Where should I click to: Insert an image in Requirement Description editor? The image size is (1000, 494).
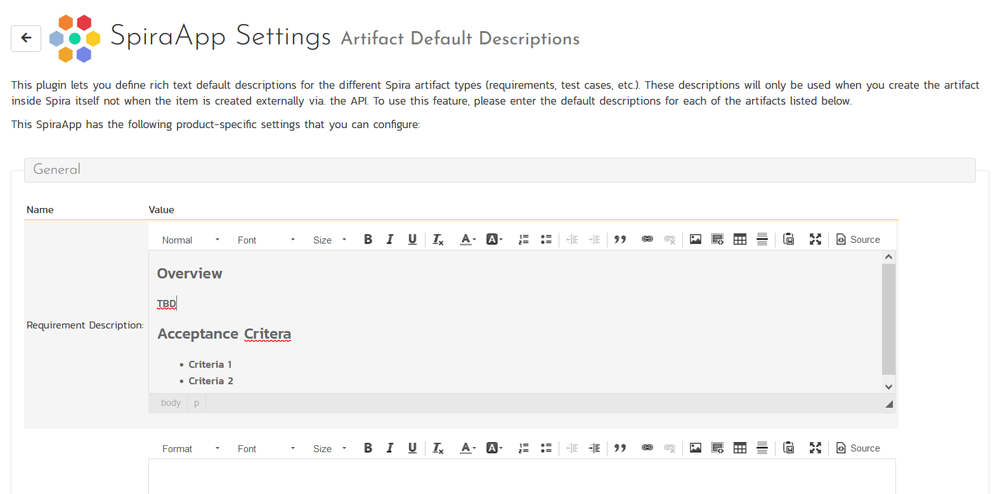(x=695, y=240)
